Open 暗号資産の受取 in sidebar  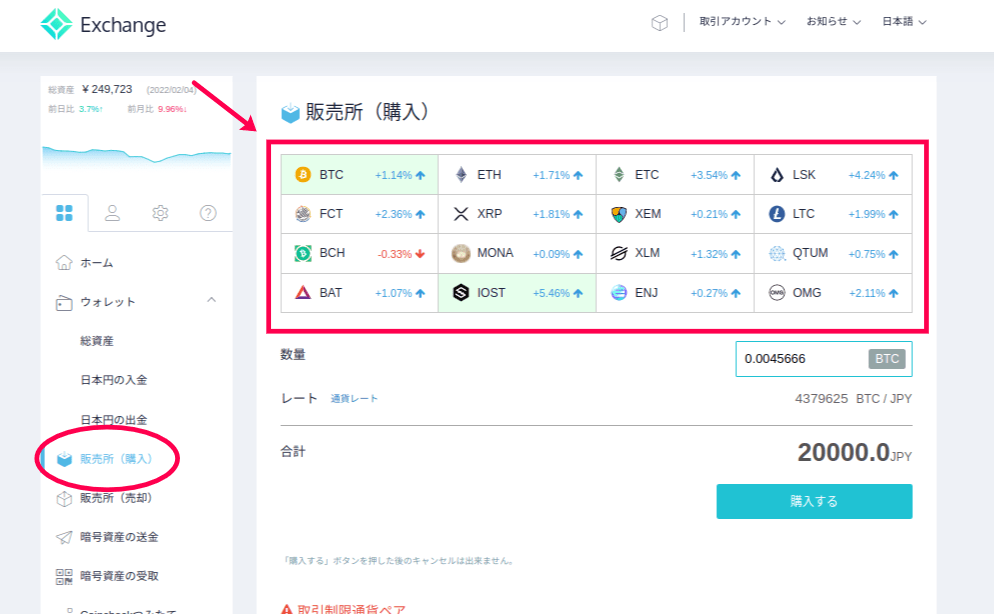pos(119,576)
